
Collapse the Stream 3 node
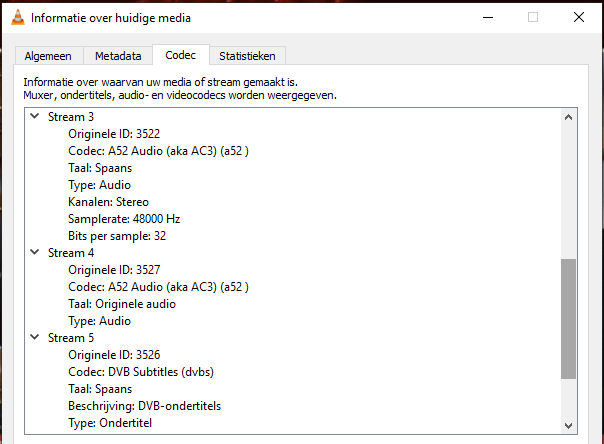coord(35,117)
